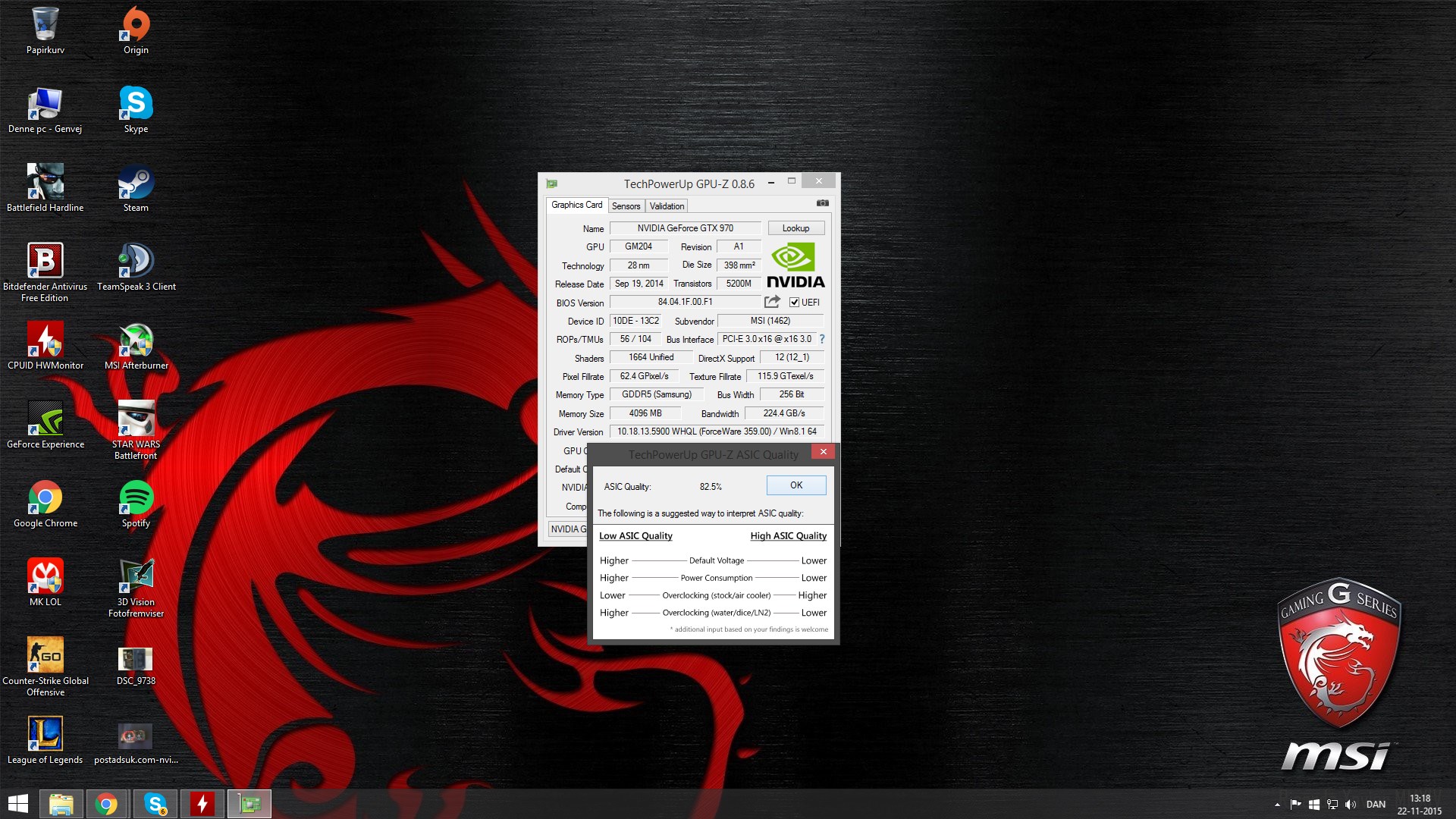Open the clock showing 13:18
This screenshot has width=1456, height=819.
[x=1420, y=805]
